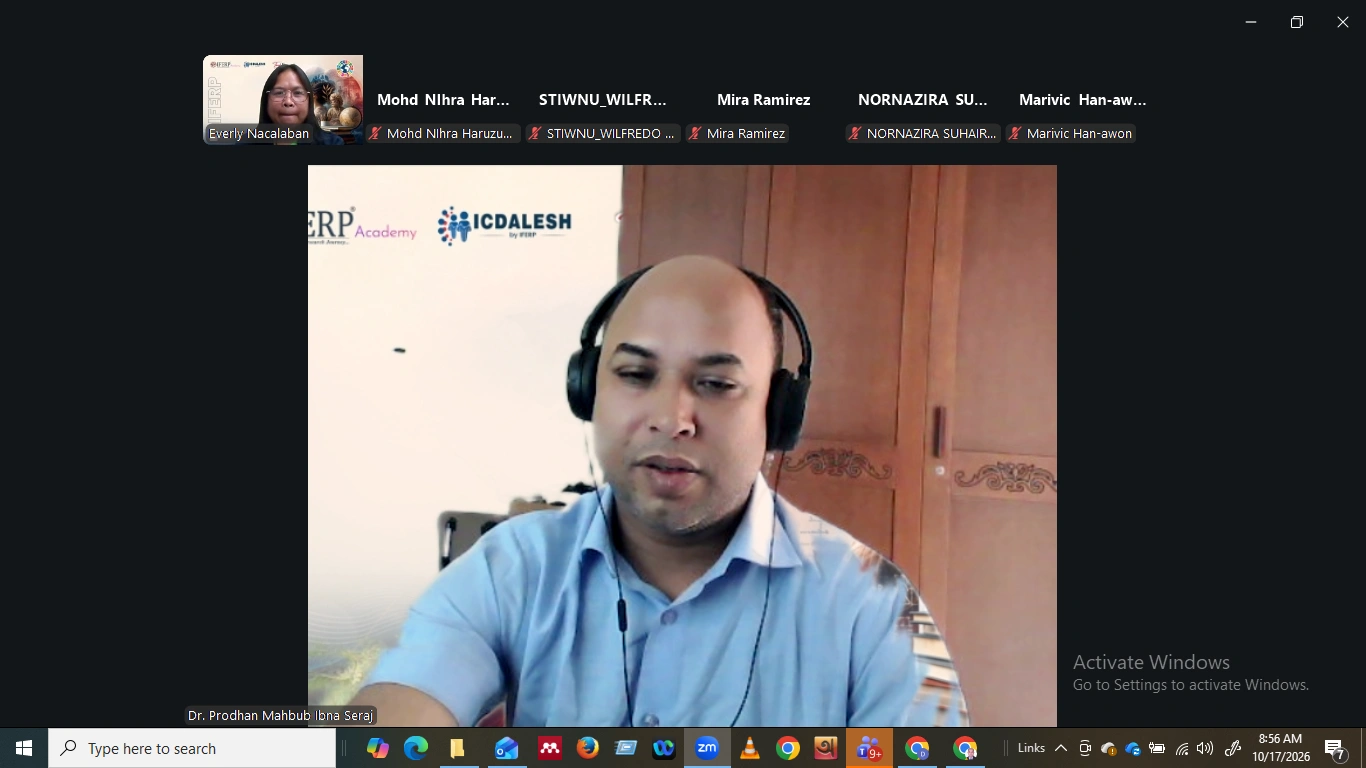The width and height of the screenshot is (1366, 768).
Task: Open Webex from the taskbar
Action: (664, 748)
